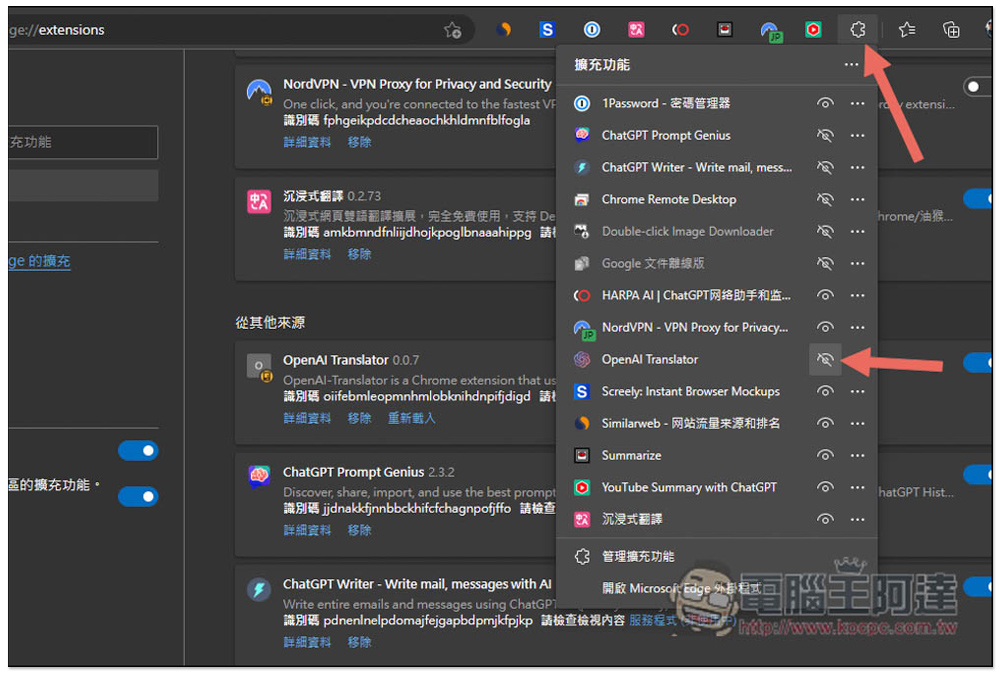The image size is (1000, 674).
Task: Click the YouTube Summary toolbar icon
Action: point(813,29)
